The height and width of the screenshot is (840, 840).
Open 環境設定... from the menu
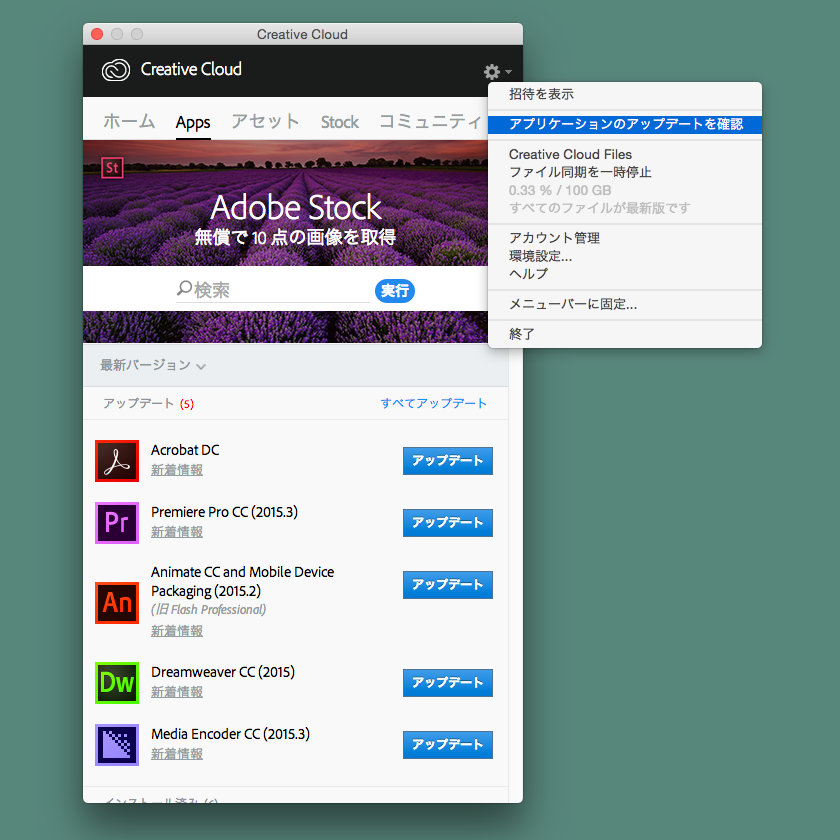tap(625, 256)
